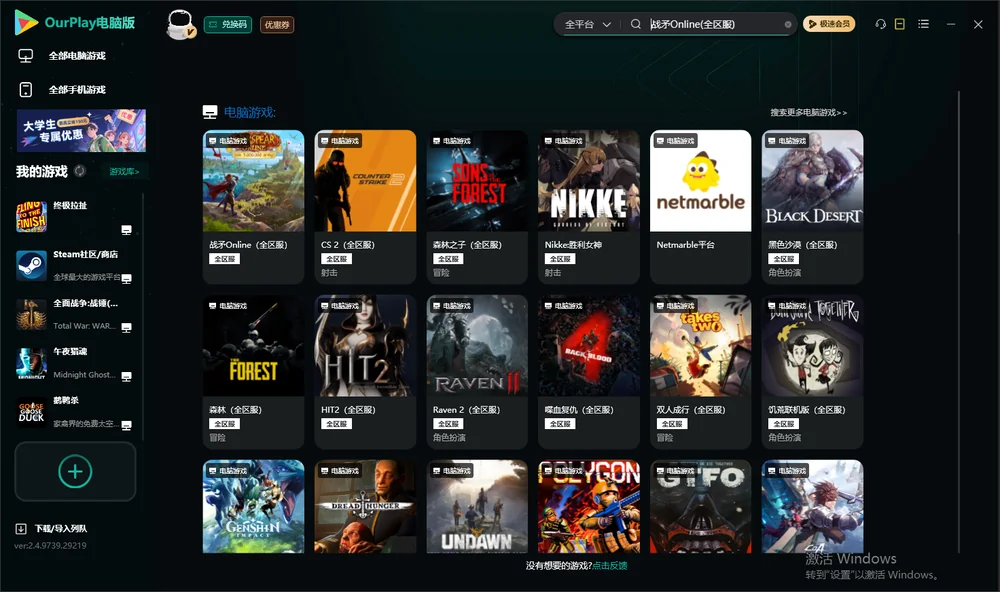Open the Raven 2 game card
The height and width of the screenshot is (592, 1000).
pyautogui.click(x=477, y=372)
